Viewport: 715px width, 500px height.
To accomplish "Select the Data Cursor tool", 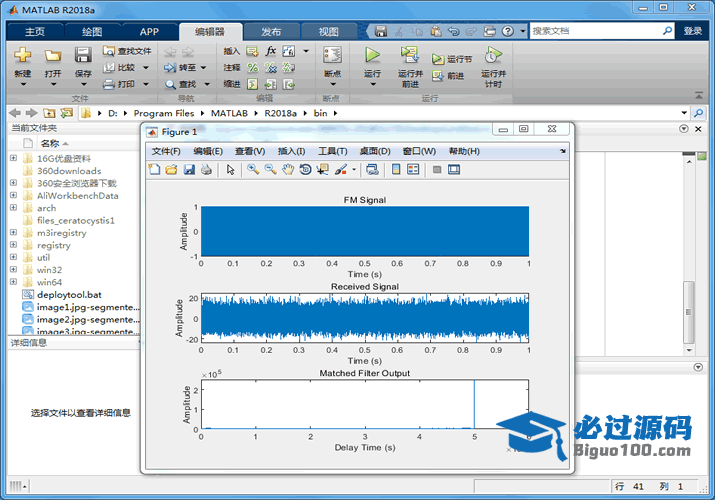I will pyautogui.click(x=323, y=170).
